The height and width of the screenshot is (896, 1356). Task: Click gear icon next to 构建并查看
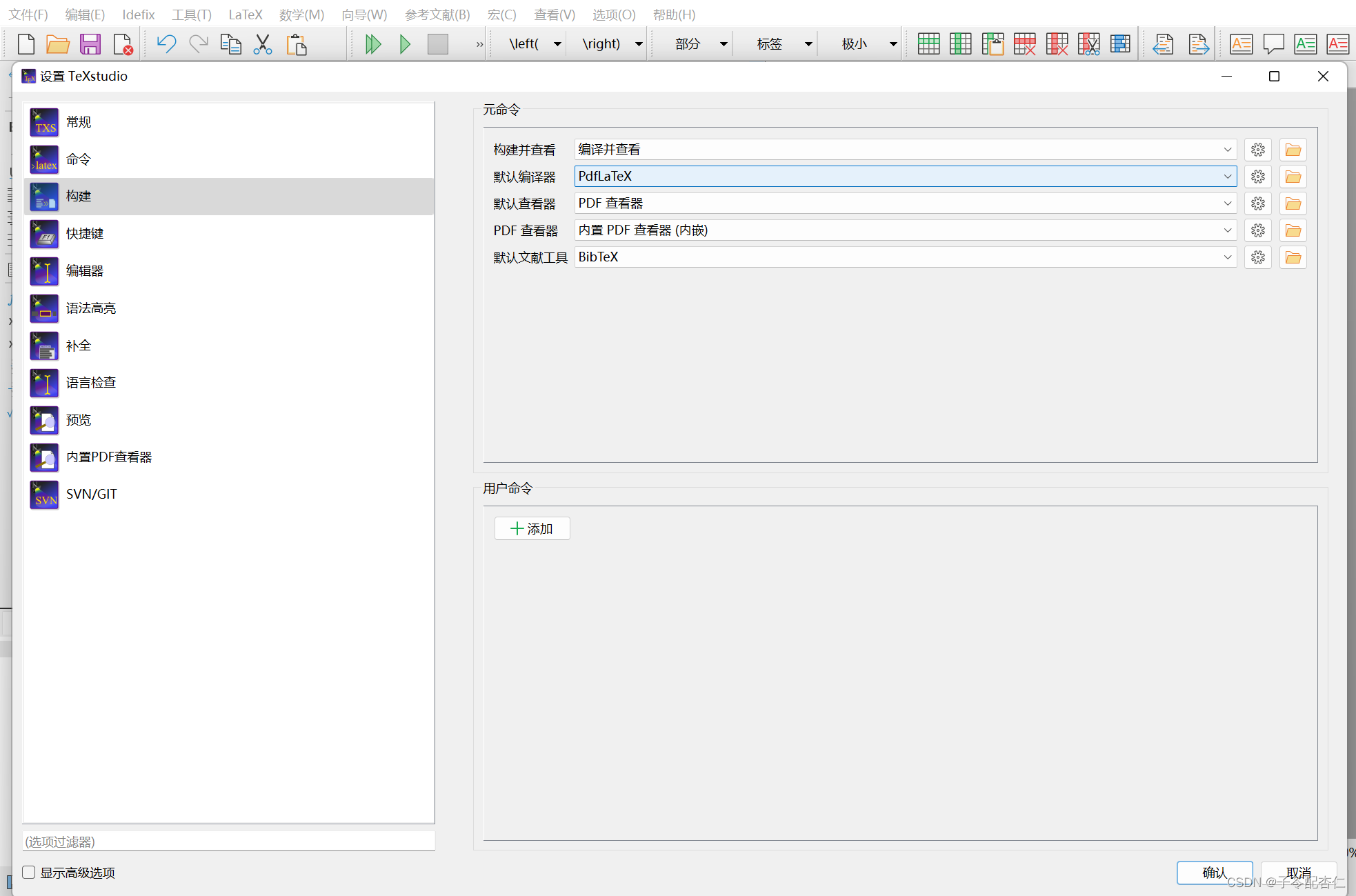[x=1258, y=150]
